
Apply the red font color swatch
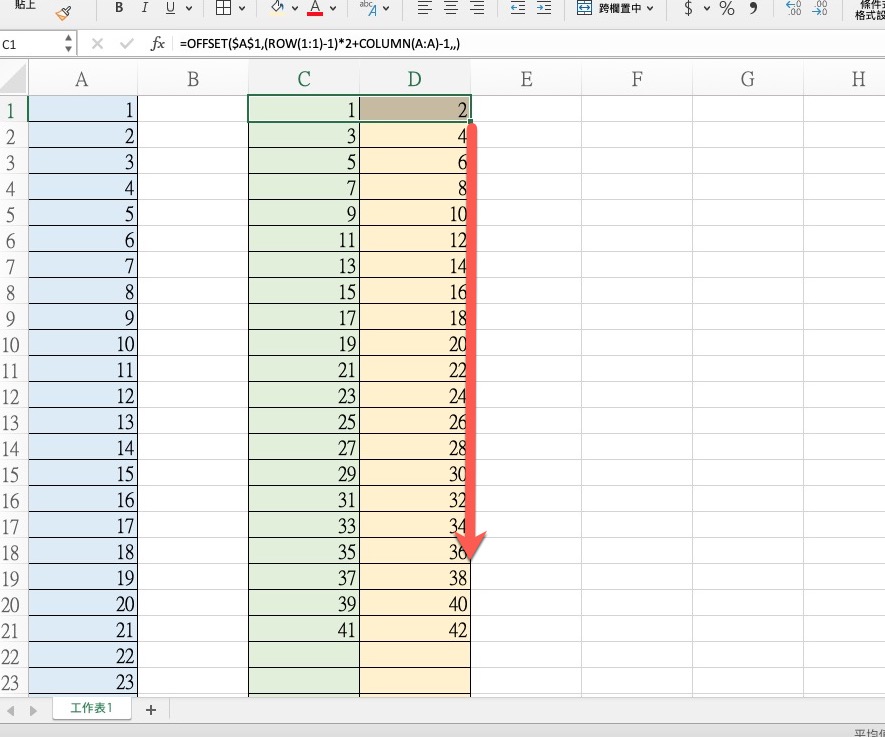(x=316, y=9)
